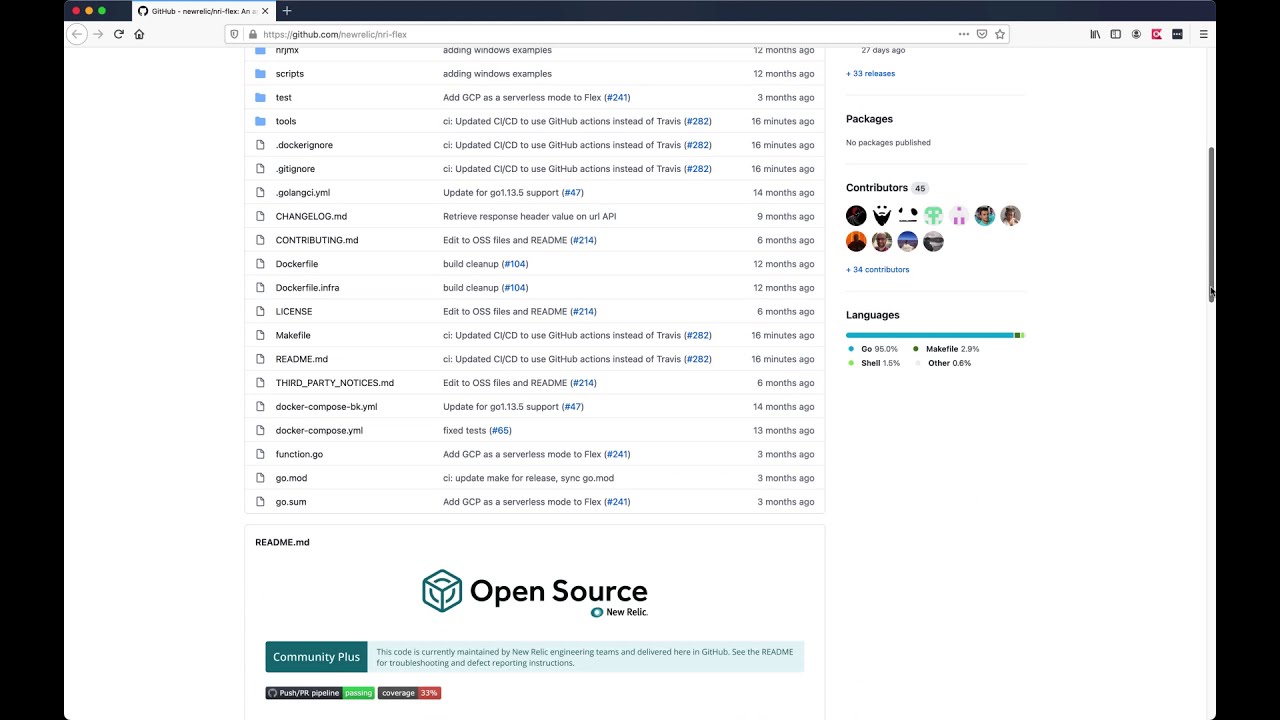The height and width of the screenshot is (720, 1280).
Task: Go back with the browser back arrow
Action: (x=77, y=34)
